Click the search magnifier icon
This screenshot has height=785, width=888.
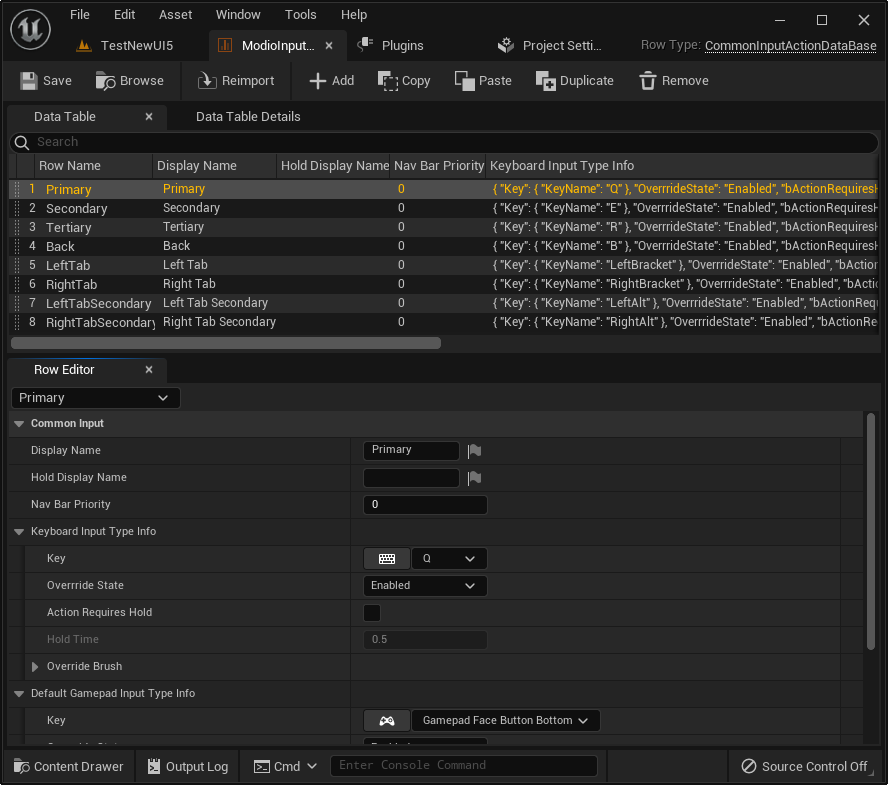click(22, 142)
